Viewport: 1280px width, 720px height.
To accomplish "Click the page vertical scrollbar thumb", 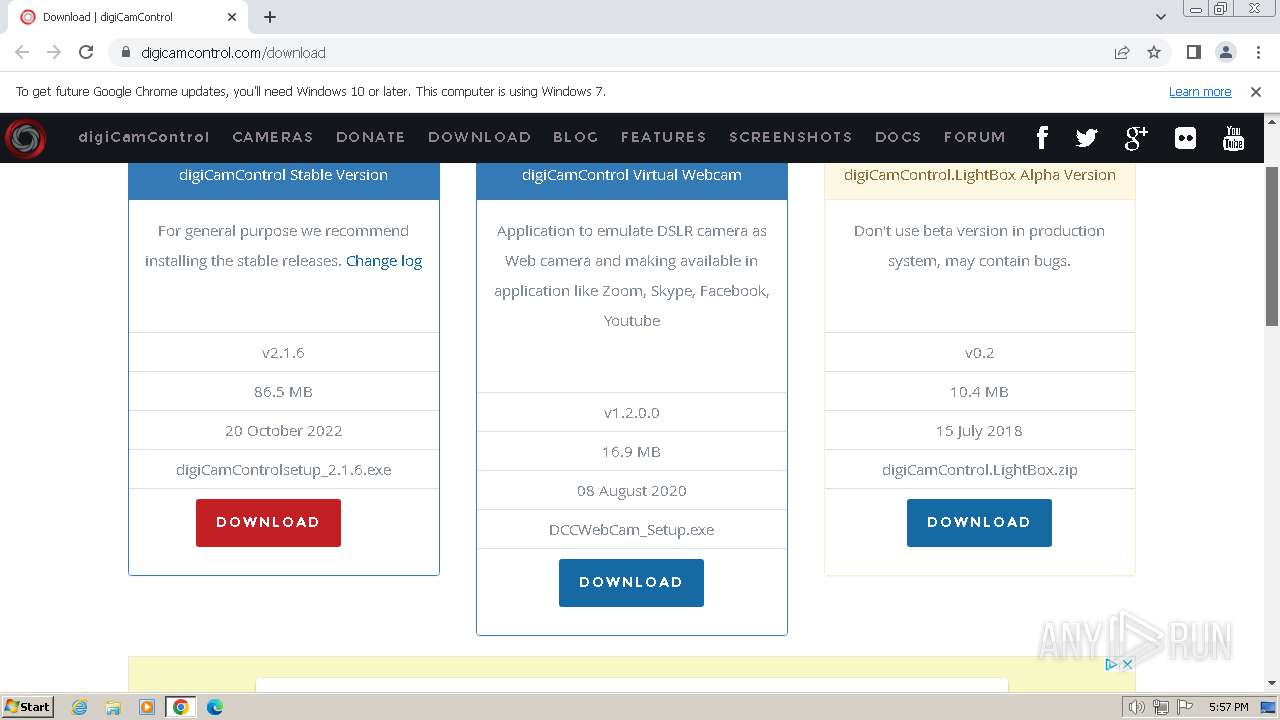I will (1272, 245).
